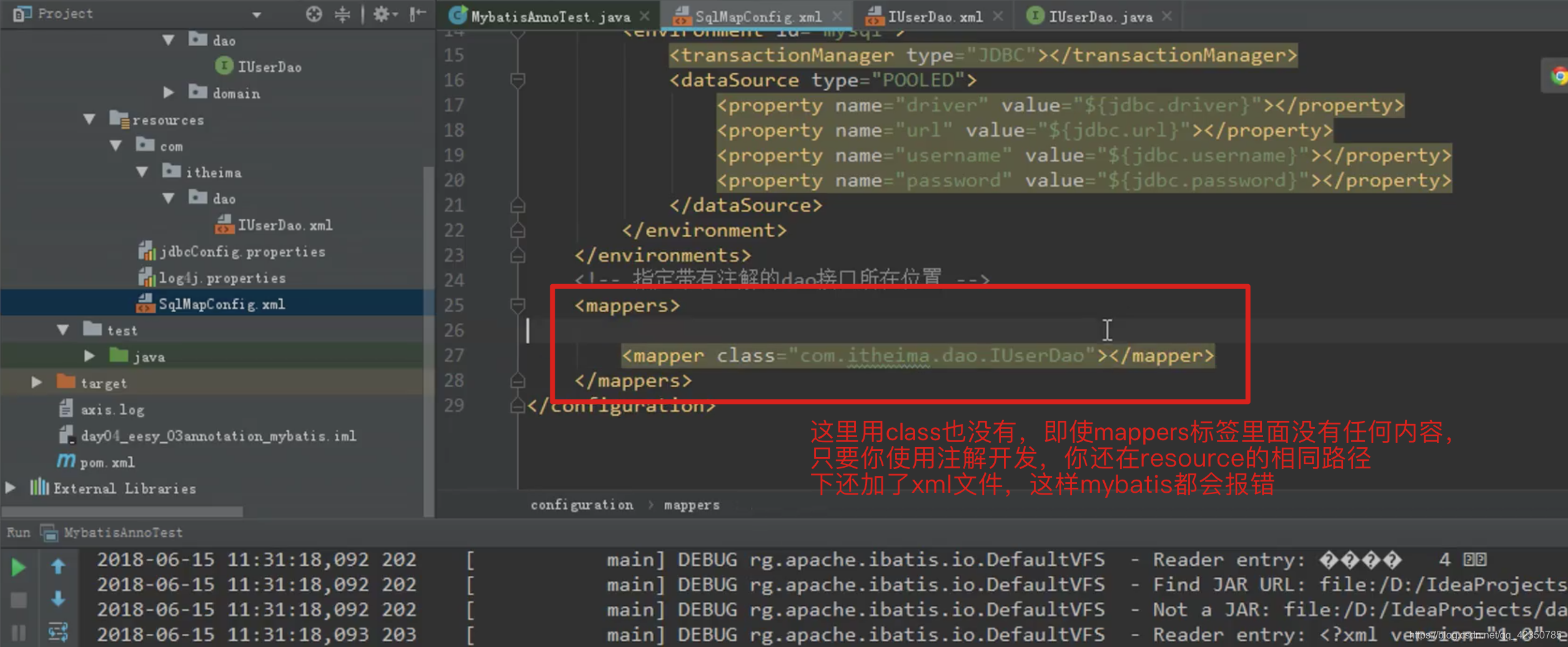Screen dimensions: 1568x647
Task: Collapse the com folder under resources
Action: point(116,146)
